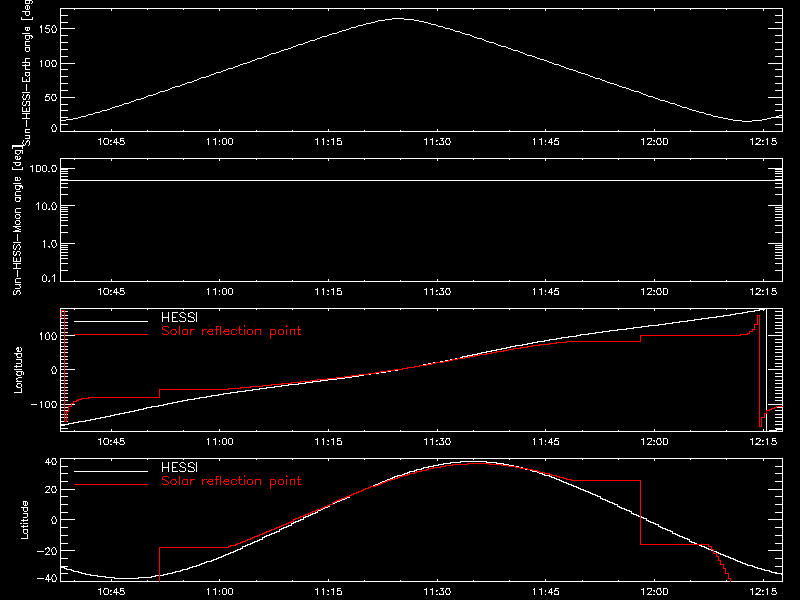Click 11:30 label under Moon angle plot

[437, 292]
